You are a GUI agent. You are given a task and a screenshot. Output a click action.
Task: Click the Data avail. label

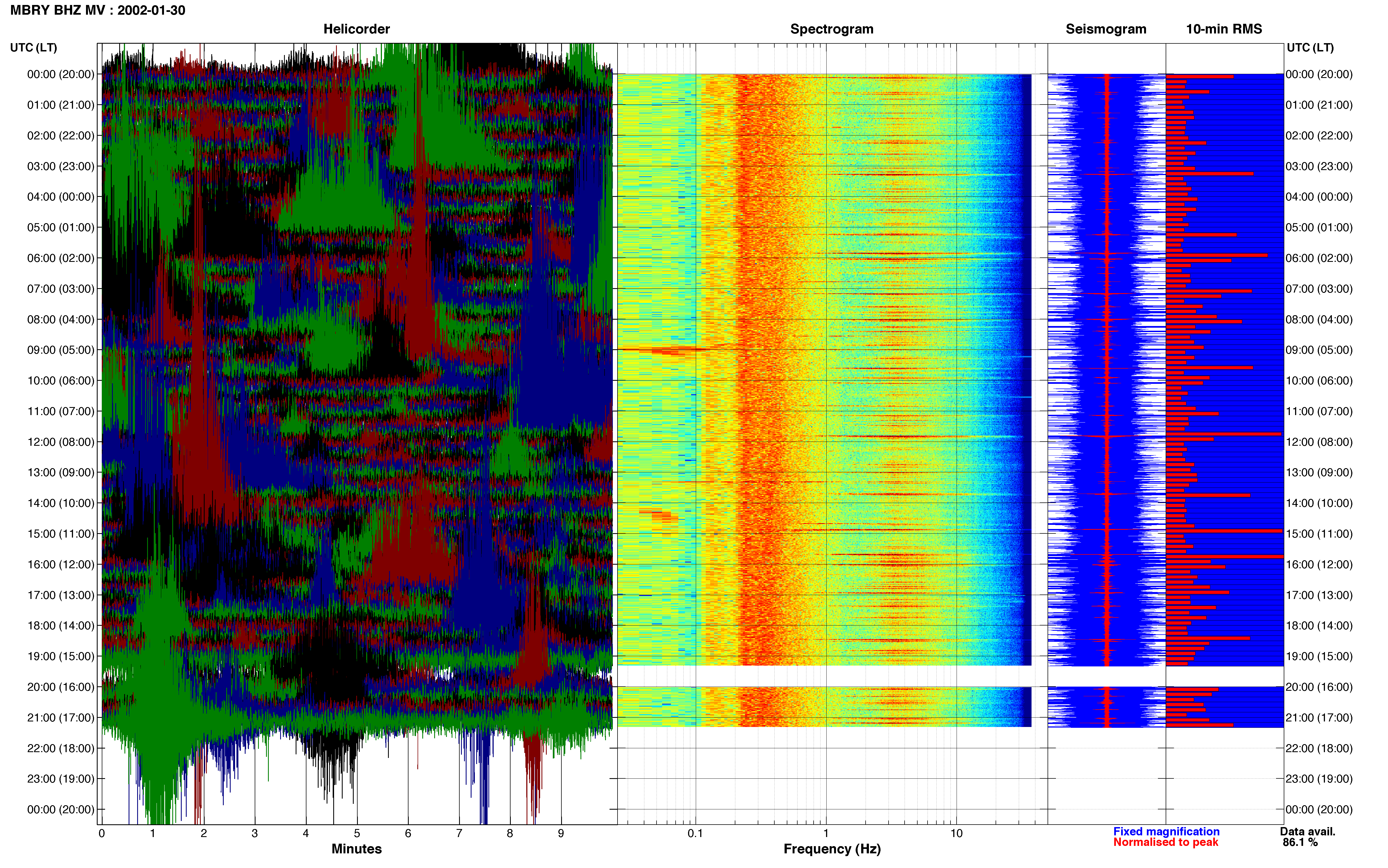[1308, 831]
